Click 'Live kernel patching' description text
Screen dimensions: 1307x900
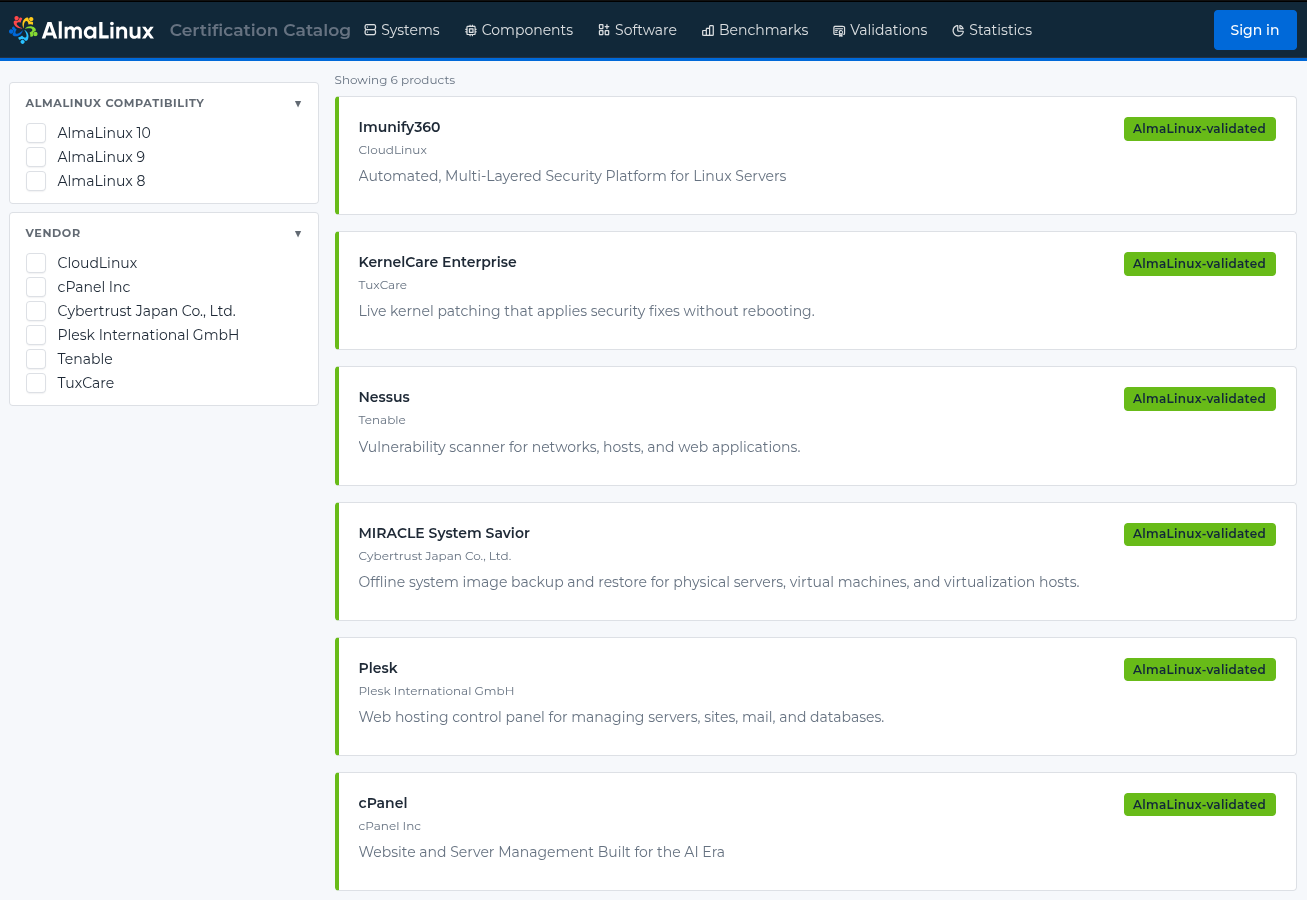pyautogui.click(x=587, y=311)
